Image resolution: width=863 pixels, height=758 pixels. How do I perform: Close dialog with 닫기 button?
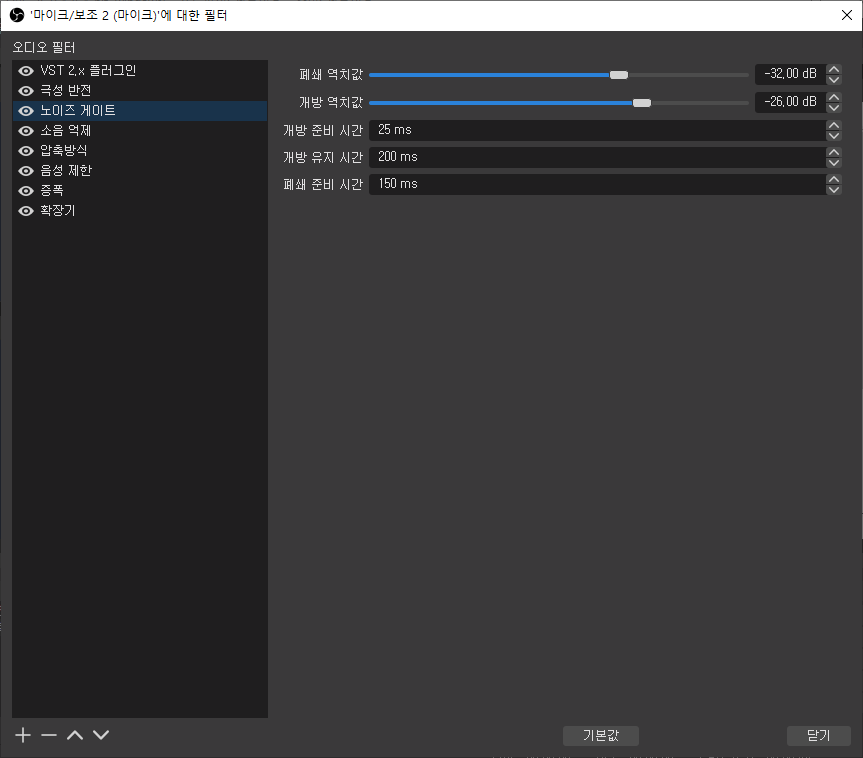click(x=818, y=735)
